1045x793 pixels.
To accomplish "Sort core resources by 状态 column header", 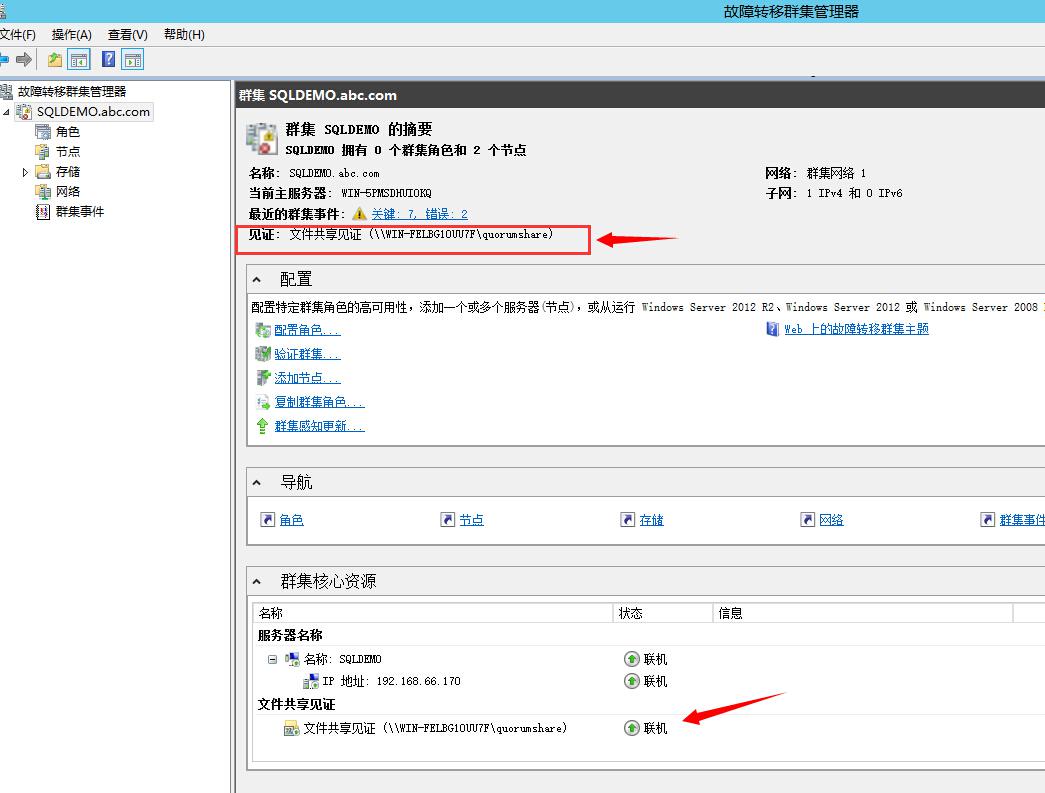I will [x=662, y=613].
